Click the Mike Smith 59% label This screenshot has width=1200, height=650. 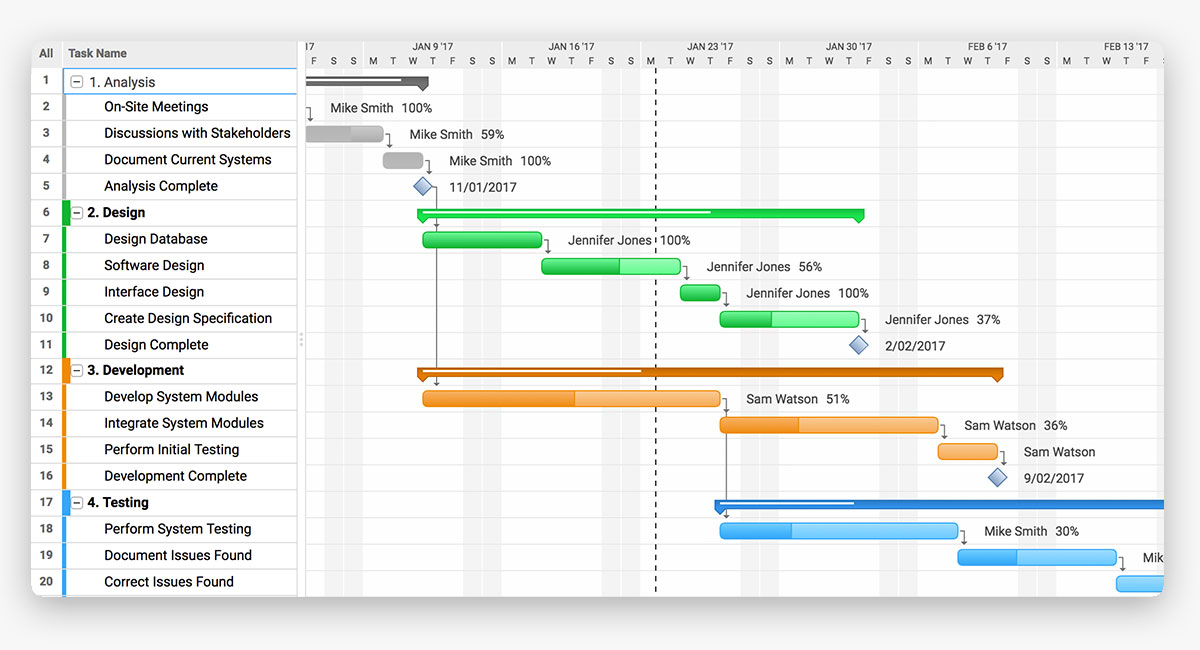(x=457, y=134)
